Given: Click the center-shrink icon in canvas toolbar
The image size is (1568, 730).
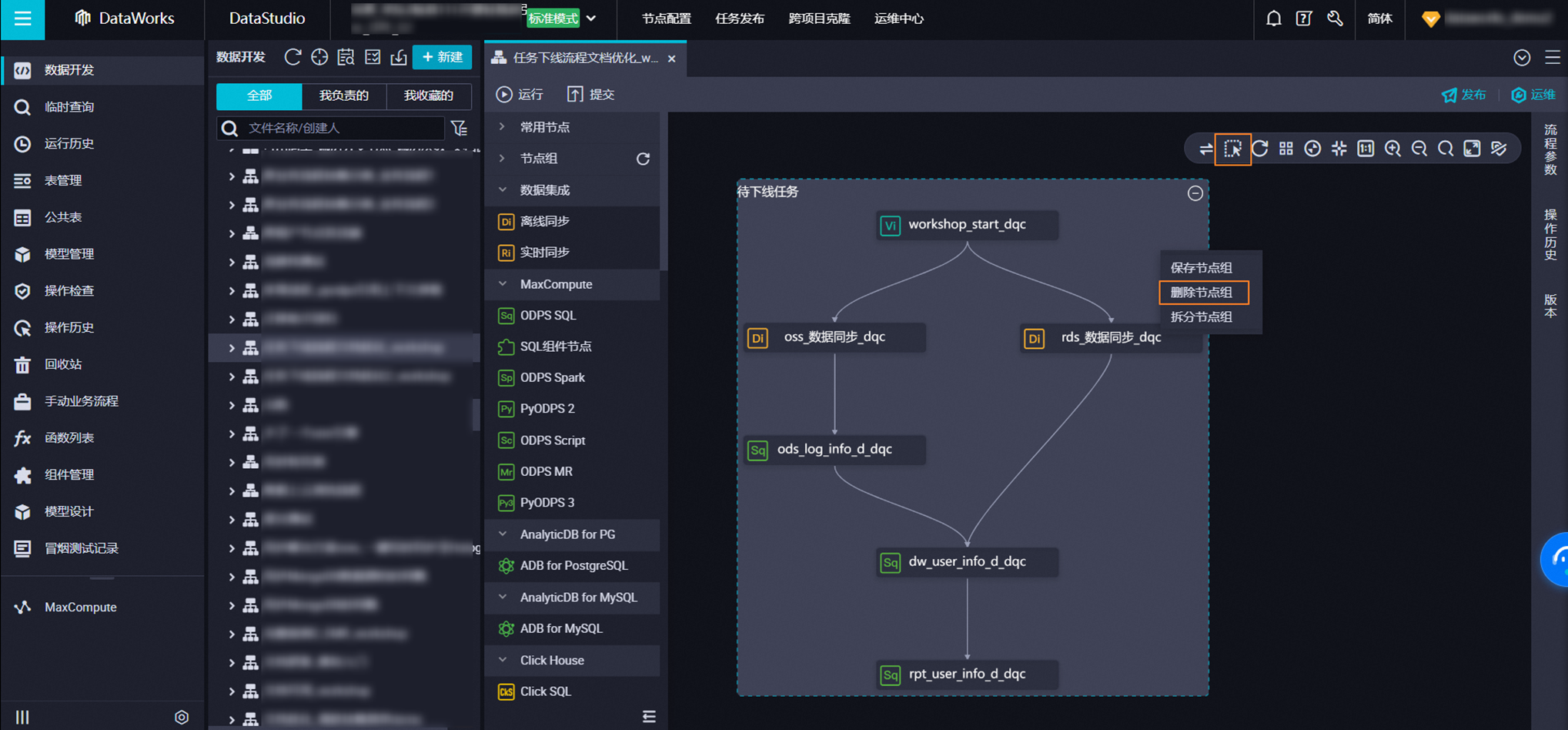Looking at the screenshot, I should click(1339, 149).
